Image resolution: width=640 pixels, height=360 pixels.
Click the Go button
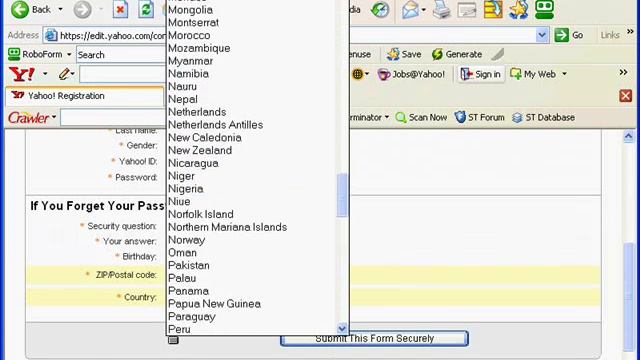coord(569,35)
